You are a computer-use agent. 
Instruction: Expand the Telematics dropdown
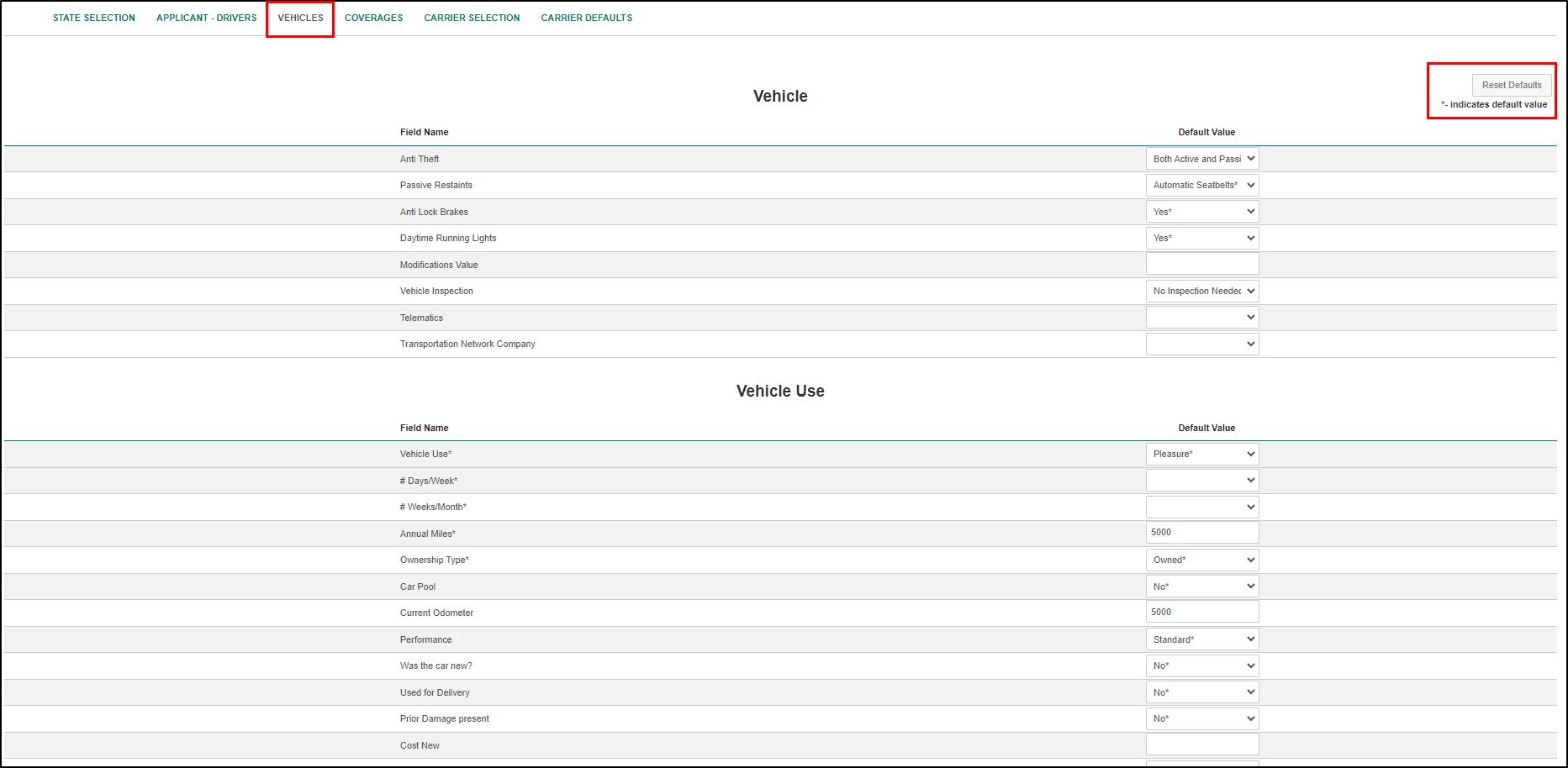(x=1202, y=317)
